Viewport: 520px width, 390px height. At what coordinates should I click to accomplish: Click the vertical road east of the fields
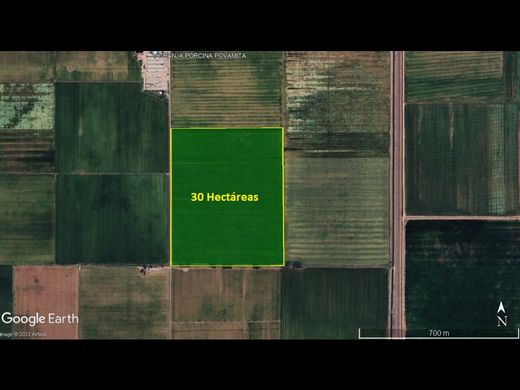point(397,195)
